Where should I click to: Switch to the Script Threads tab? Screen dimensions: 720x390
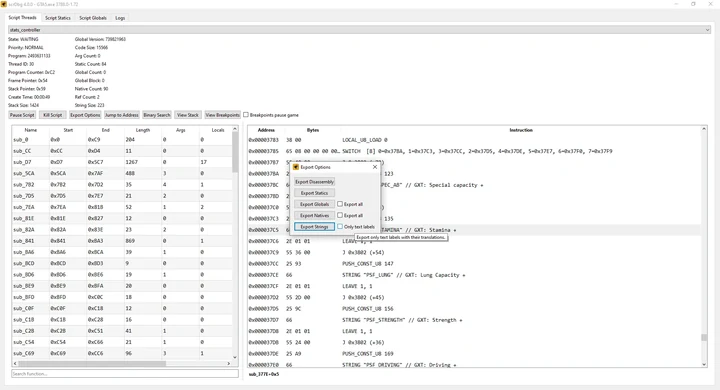(22, 17)
